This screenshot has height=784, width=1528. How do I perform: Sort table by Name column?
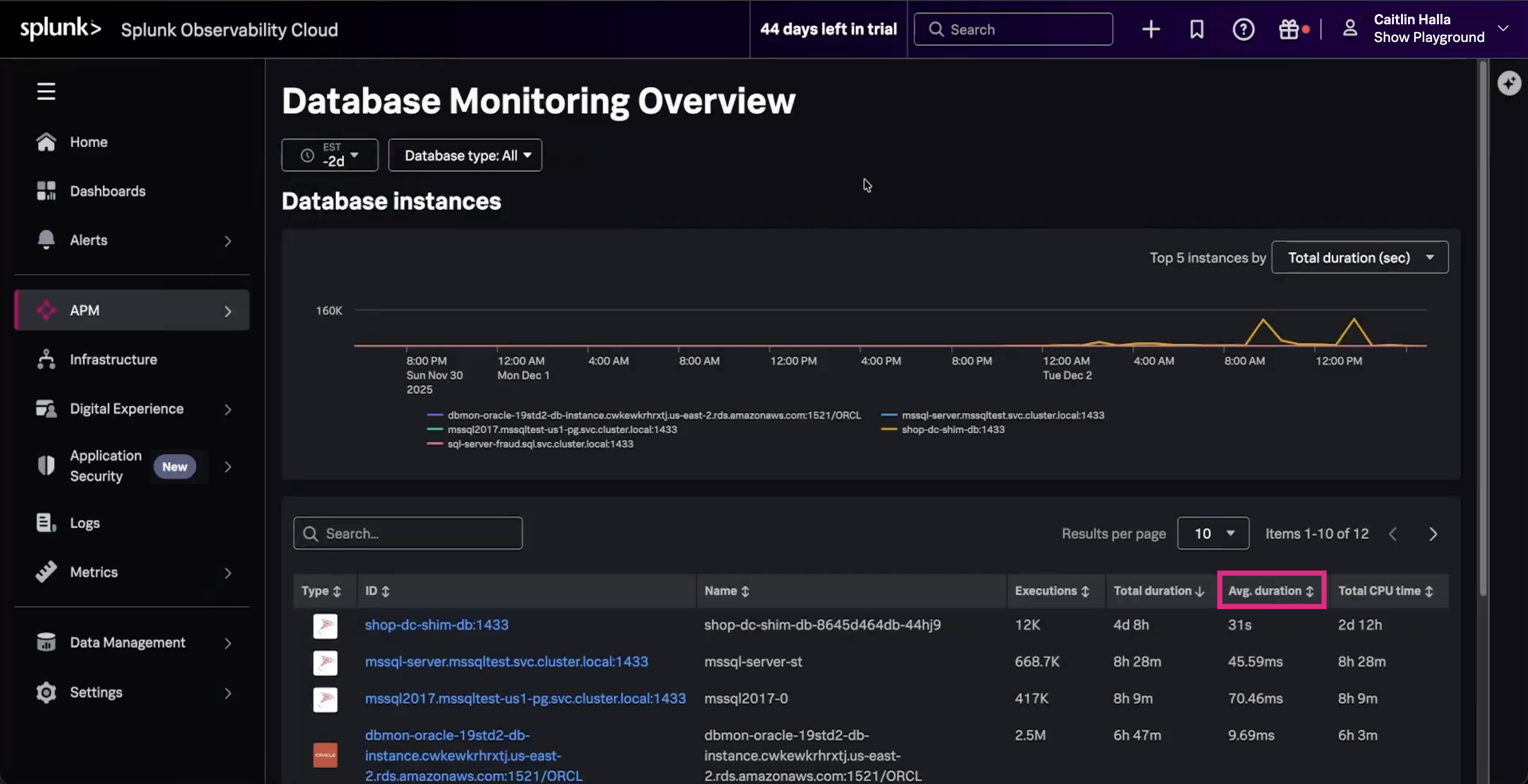[x=727, y=591]
